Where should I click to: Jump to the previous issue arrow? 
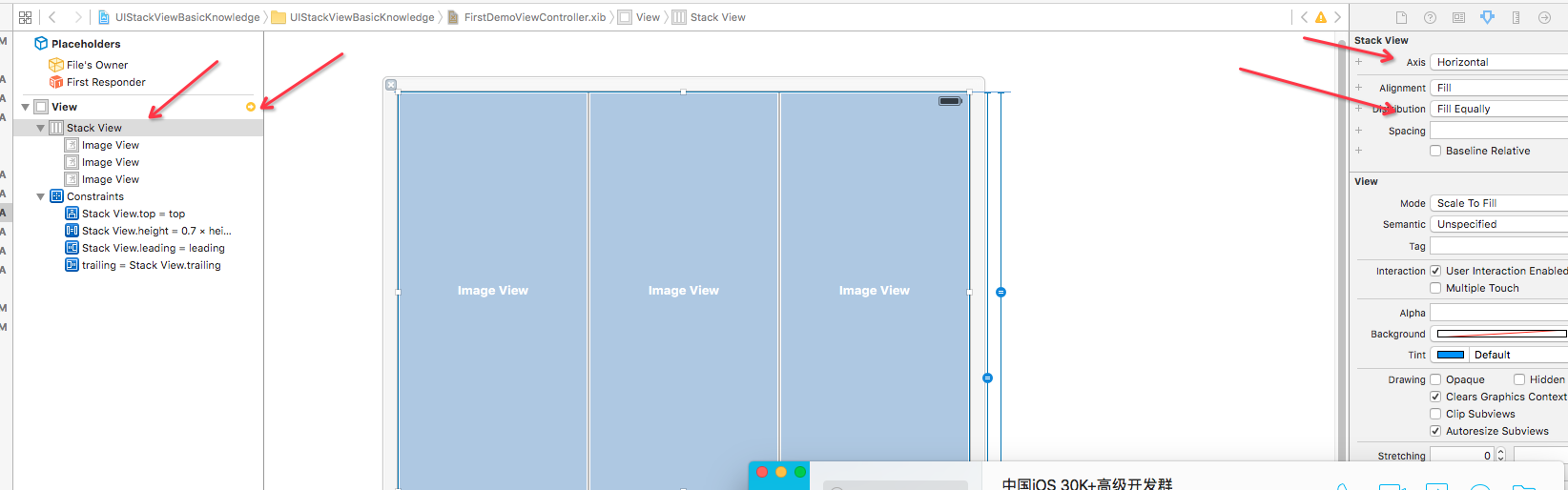coord(1304,17)
